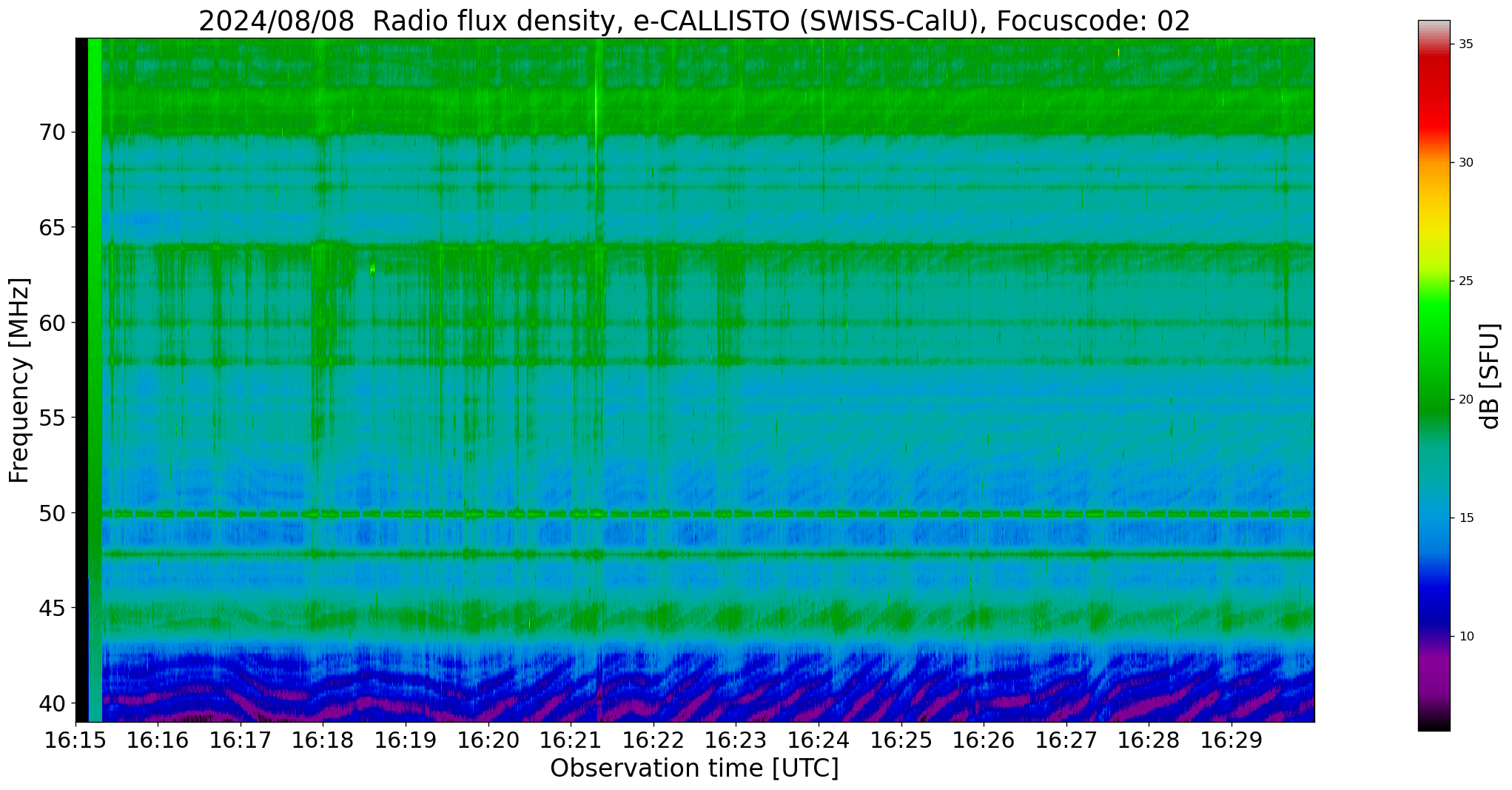Click the 16:28 time tick label
1512x790 pixels.
(x=1149, y=740)
